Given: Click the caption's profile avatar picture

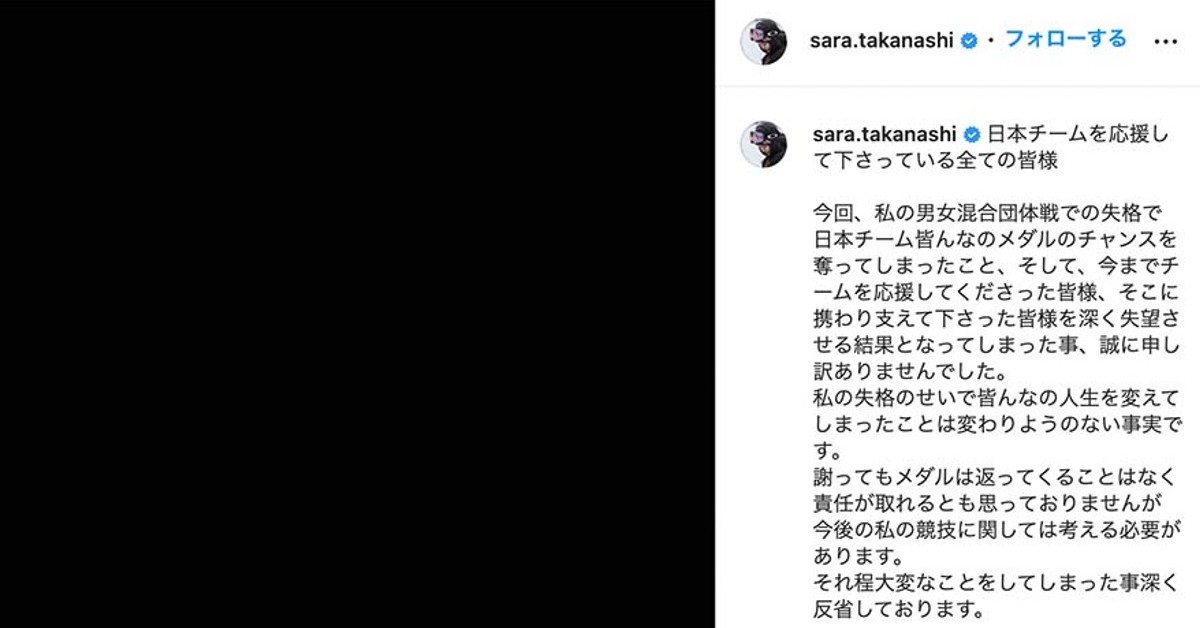Looking at the screenshot, I should [x=763, y=144].
